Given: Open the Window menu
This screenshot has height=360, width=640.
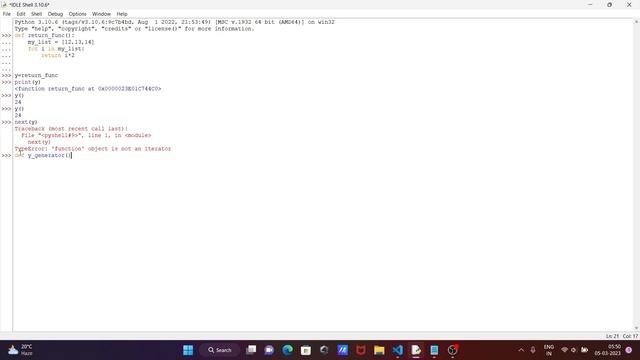Looking at the screenshot, I should pos(101,14).
